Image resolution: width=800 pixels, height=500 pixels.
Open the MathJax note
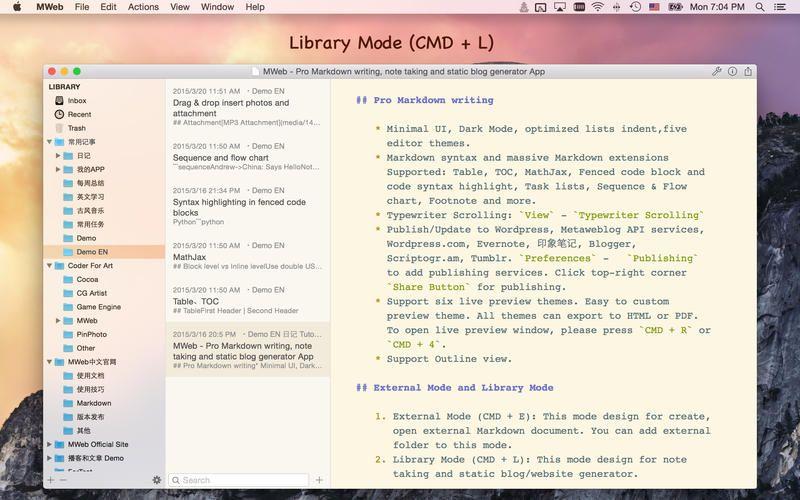pyautogui.click(x=248, y=256)
